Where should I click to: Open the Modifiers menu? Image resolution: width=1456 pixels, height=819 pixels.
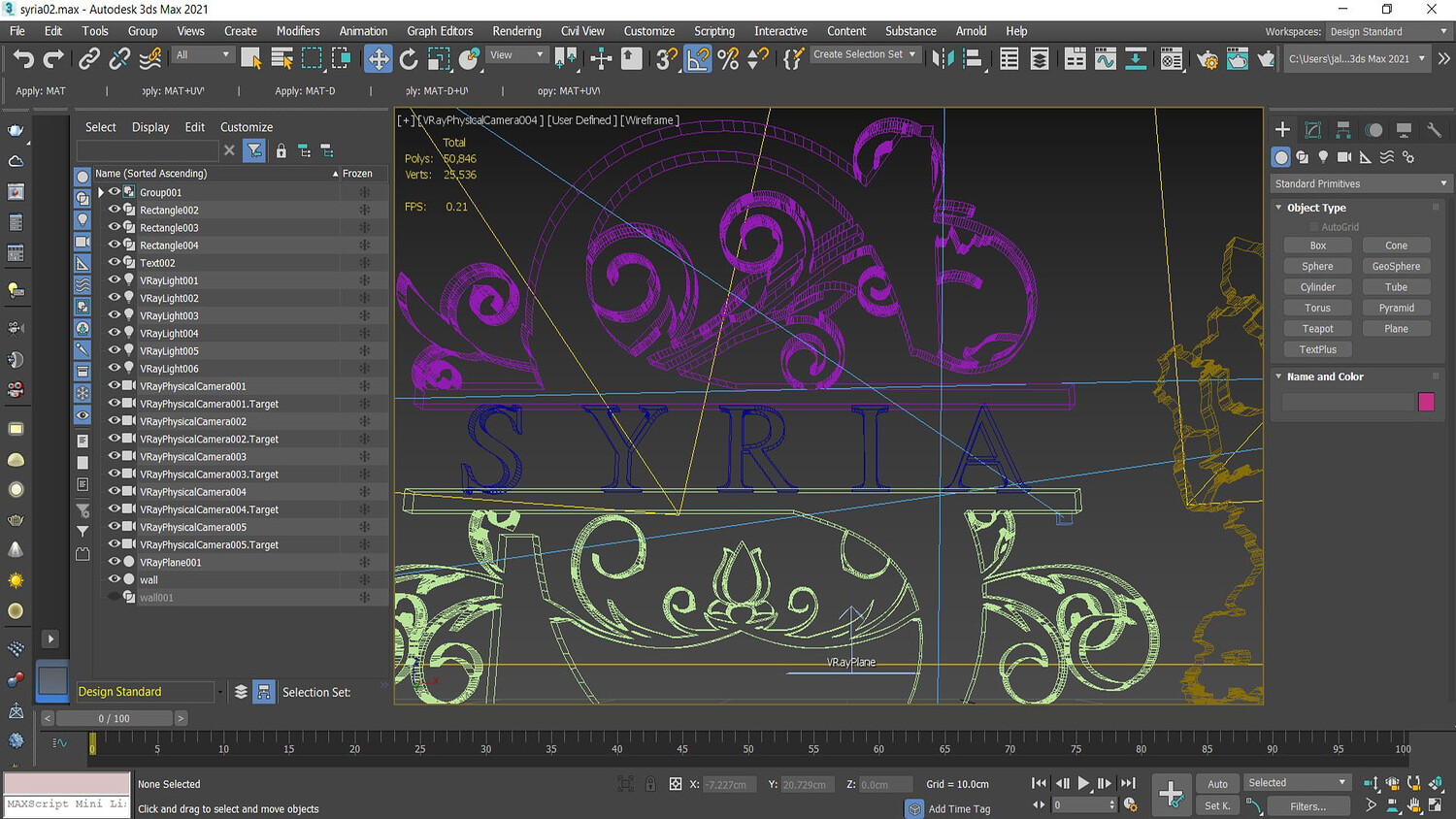(298, 31)
